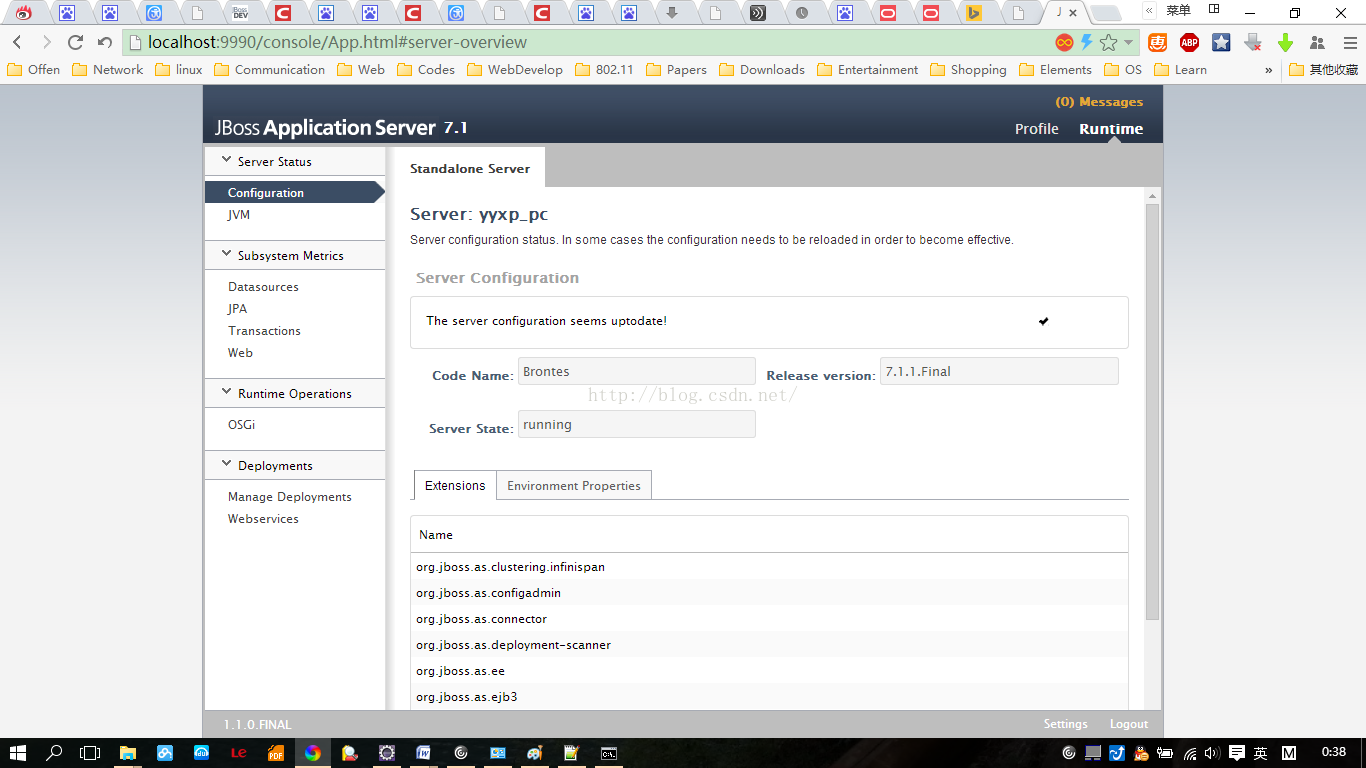Select row org.jboss.as.ejb3
The width and height of the screenshot is (1366, 768).
coord(769,696)
